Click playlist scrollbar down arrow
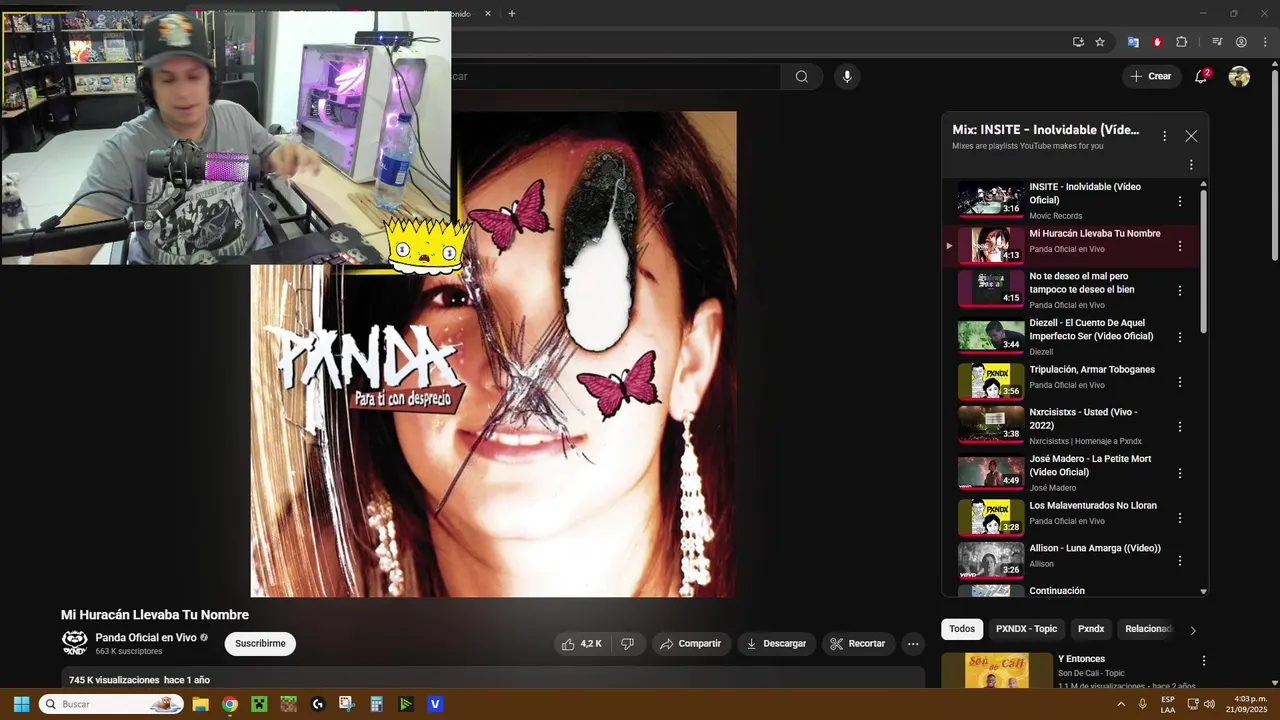The image size is (1280, 720). (x=1203, y=591)
